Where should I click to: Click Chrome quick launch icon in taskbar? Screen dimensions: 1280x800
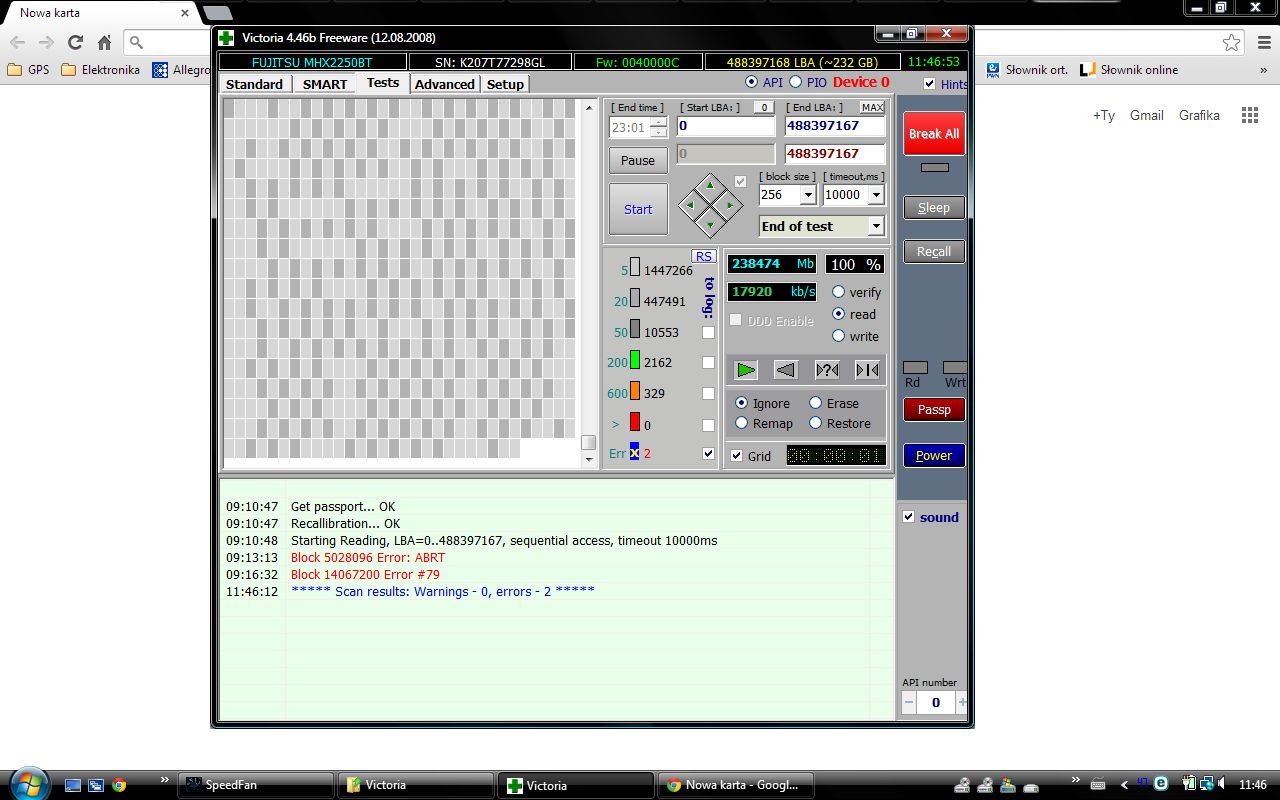point(119,785)
